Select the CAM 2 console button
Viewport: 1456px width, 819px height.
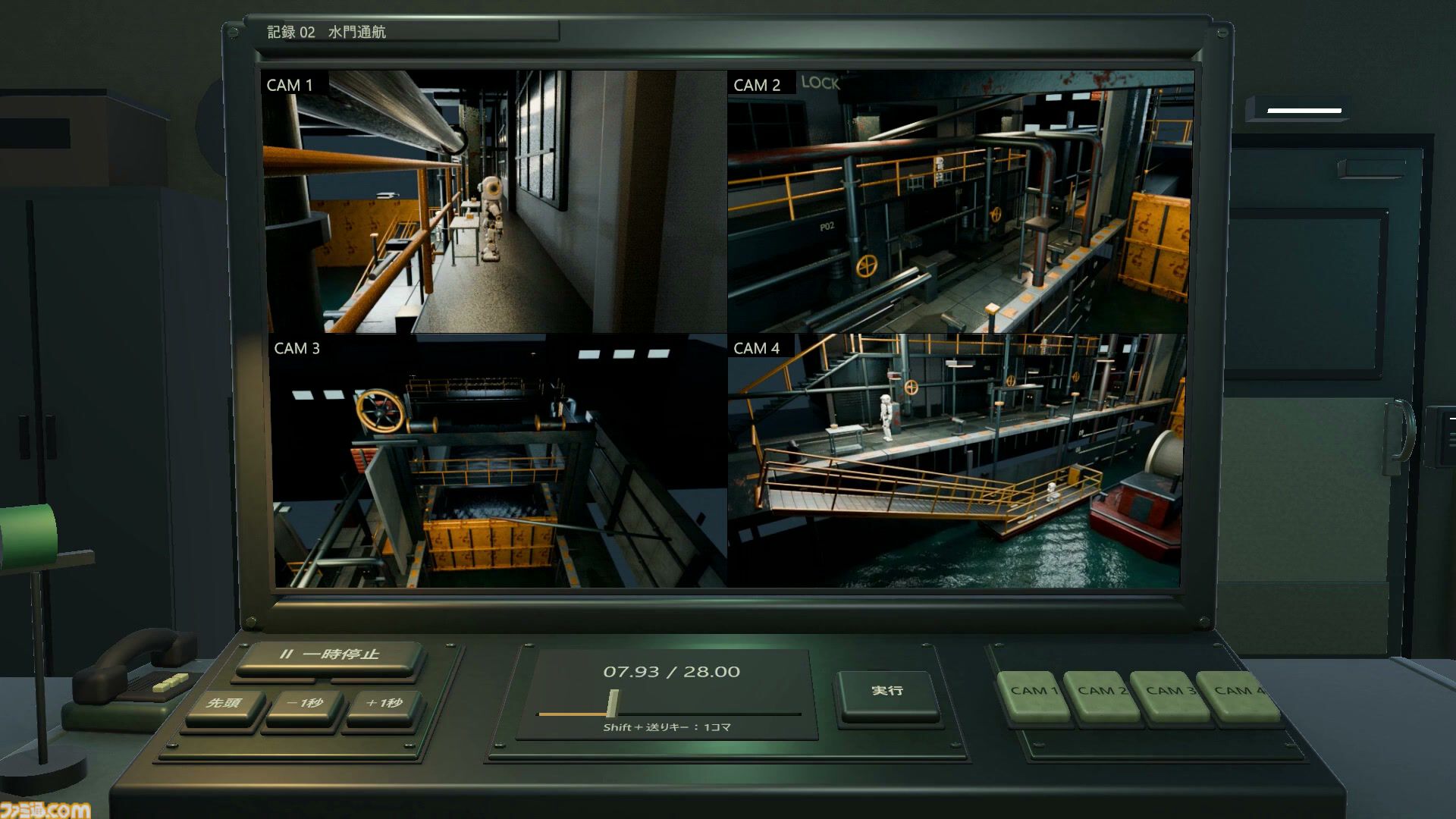point(1100,695)
